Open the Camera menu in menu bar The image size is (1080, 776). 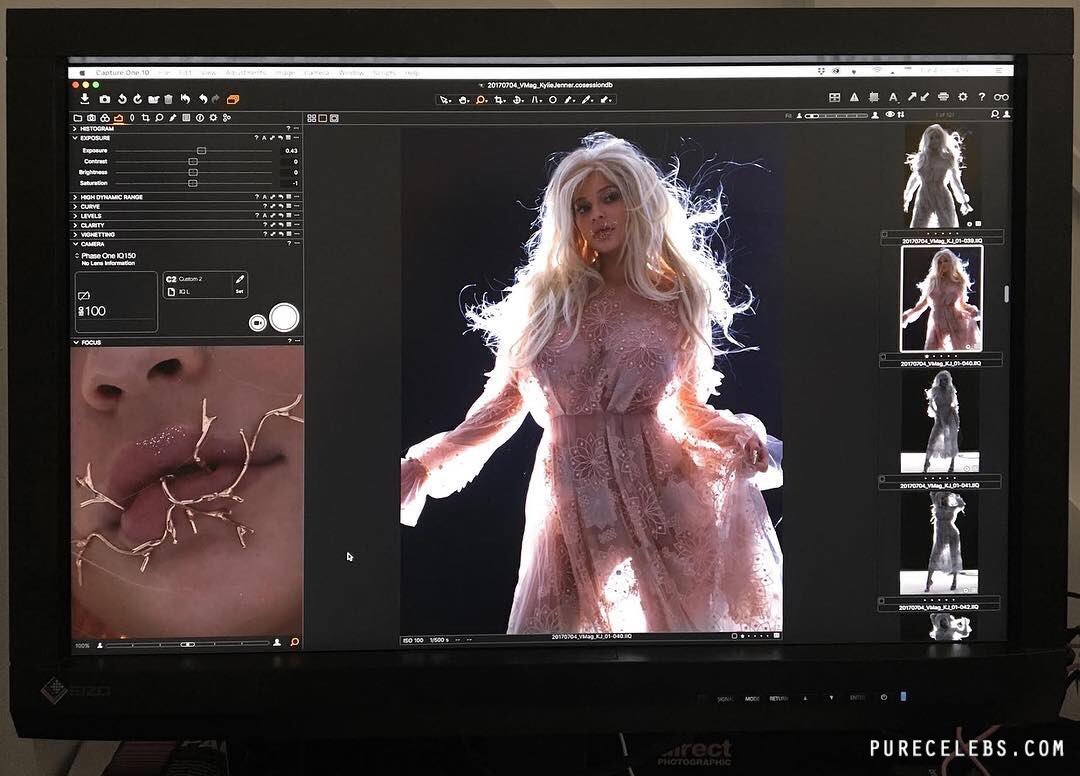[x=316, y=73]
